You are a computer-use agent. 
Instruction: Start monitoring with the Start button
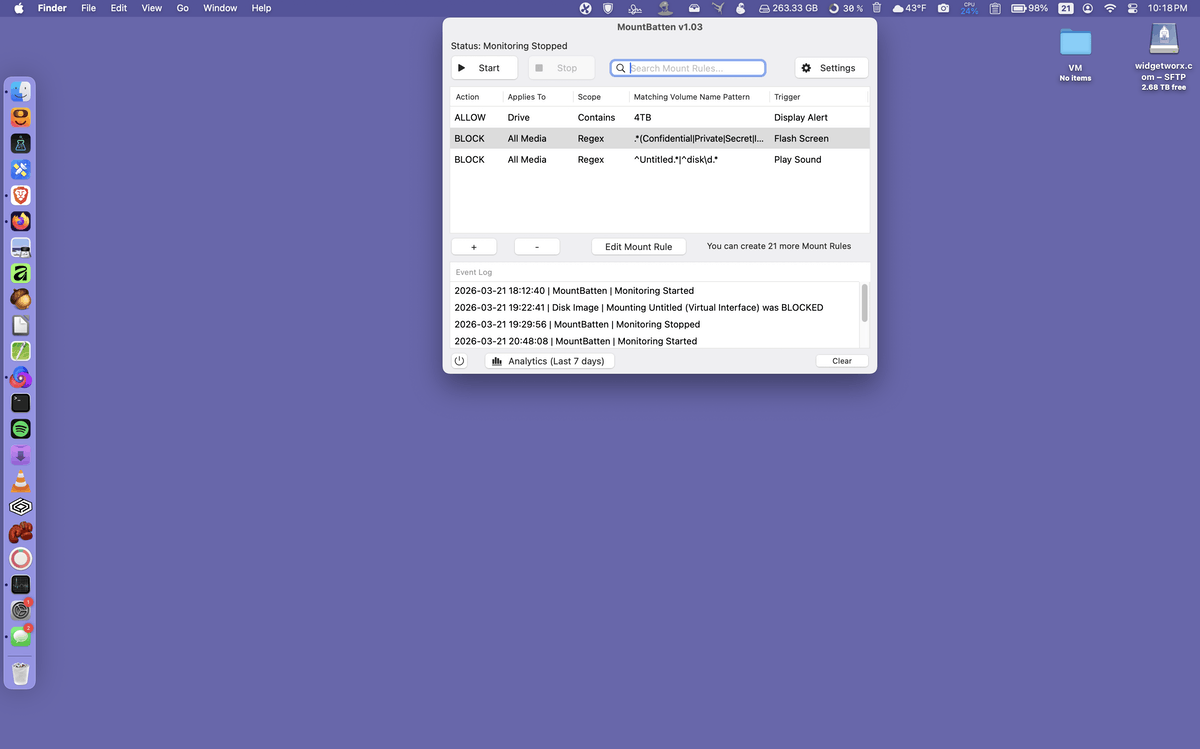tap(484, 68)
